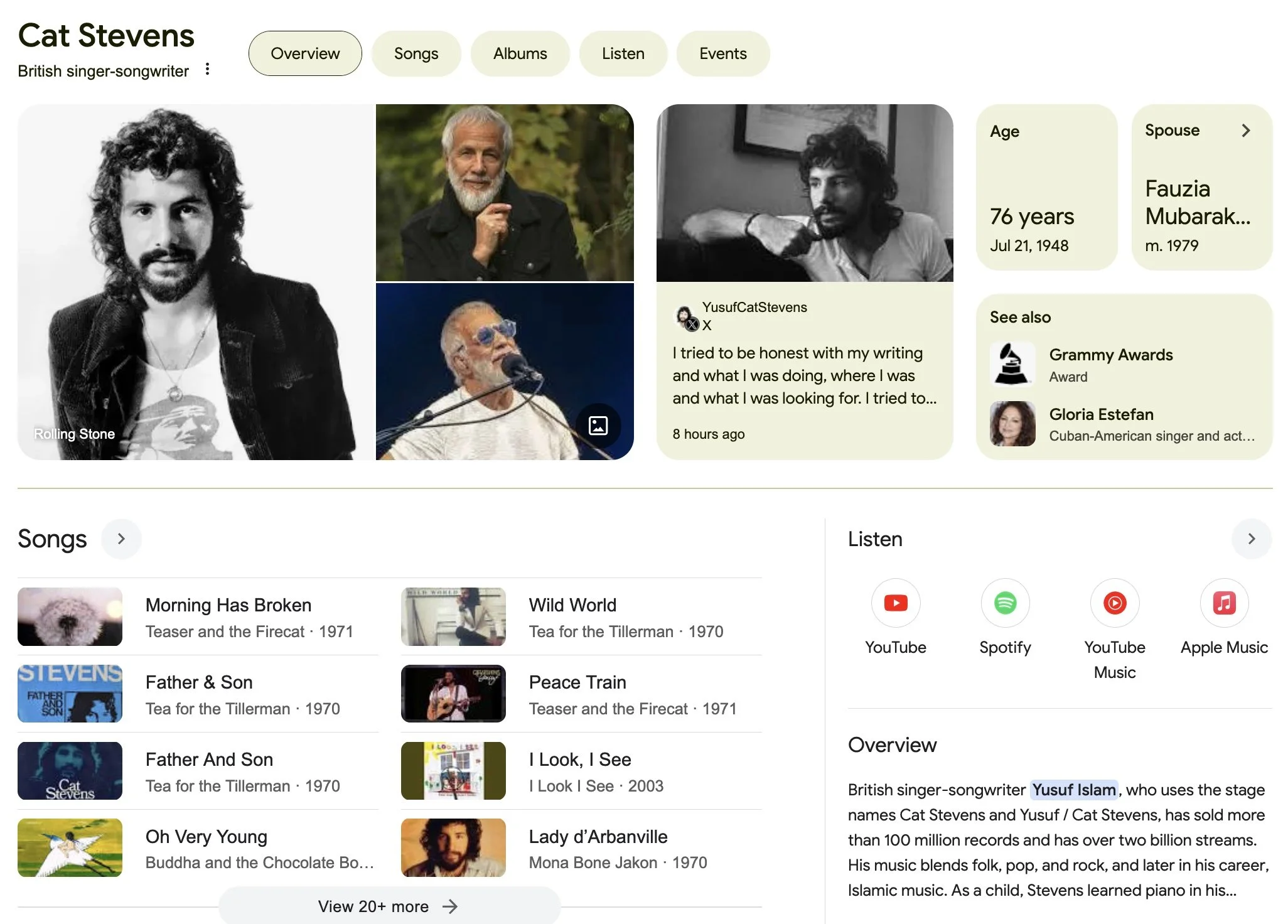
Task: Open the three-dot more options menu
Action: 208,69
